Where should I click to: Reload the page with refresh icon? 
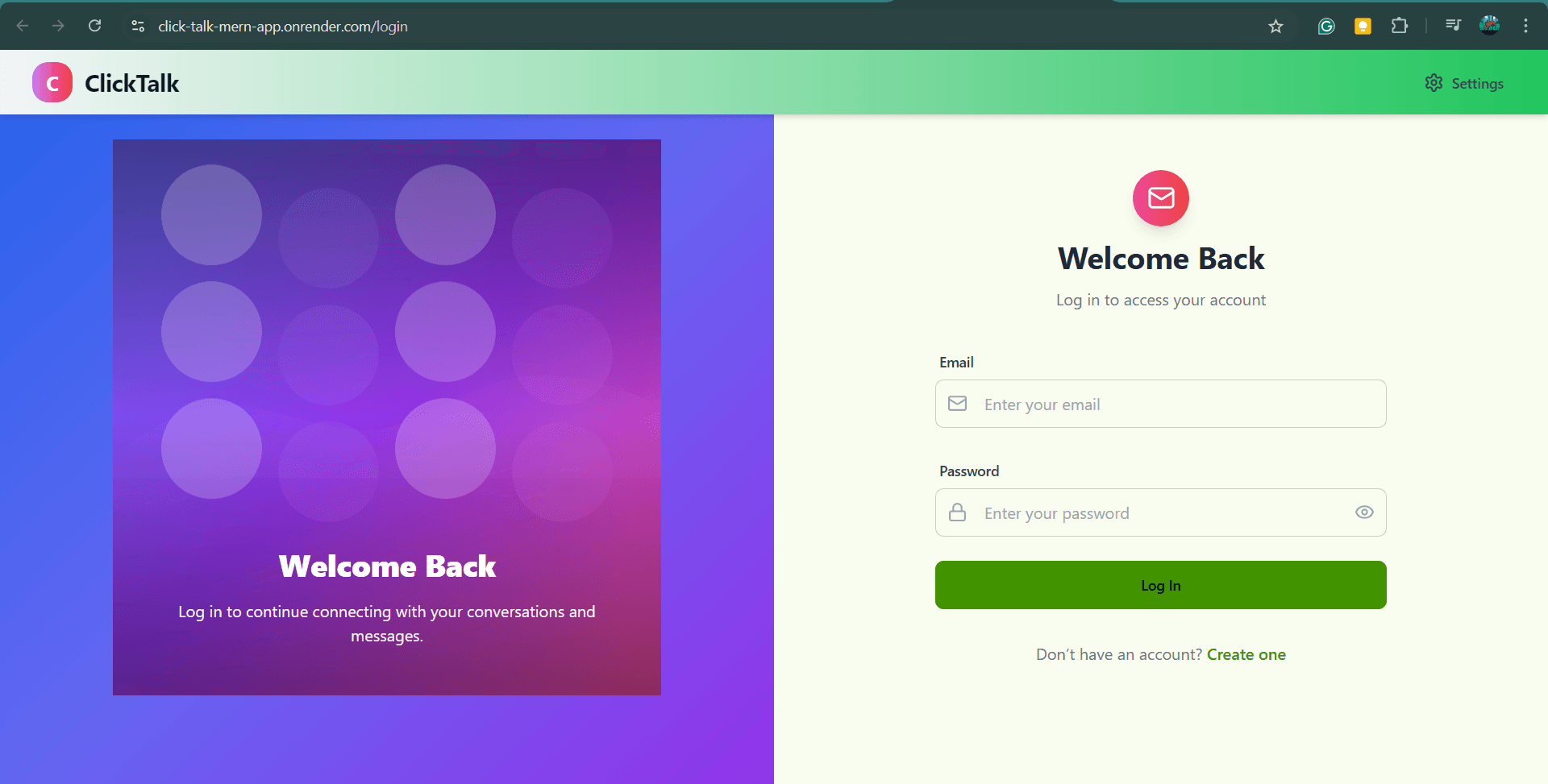94,26
